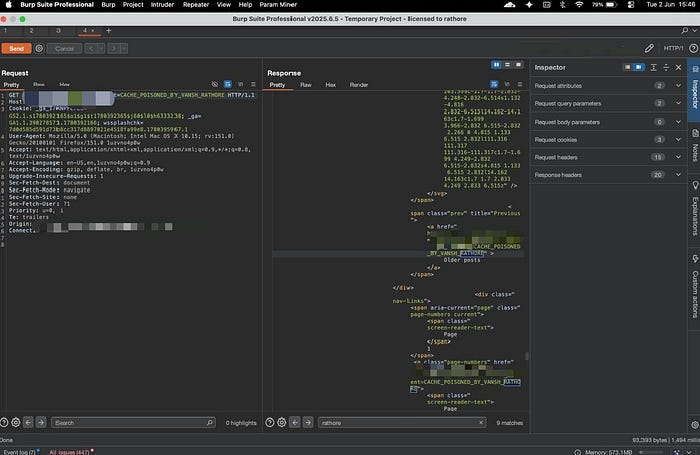This screenshot has height=455, width=700.
Task: Select the Response Hex view tab
Action: coord(330,85)
